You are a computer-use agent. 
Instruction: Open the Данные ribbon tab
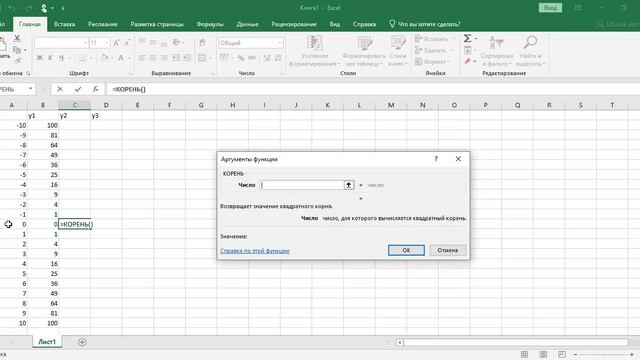247,24
